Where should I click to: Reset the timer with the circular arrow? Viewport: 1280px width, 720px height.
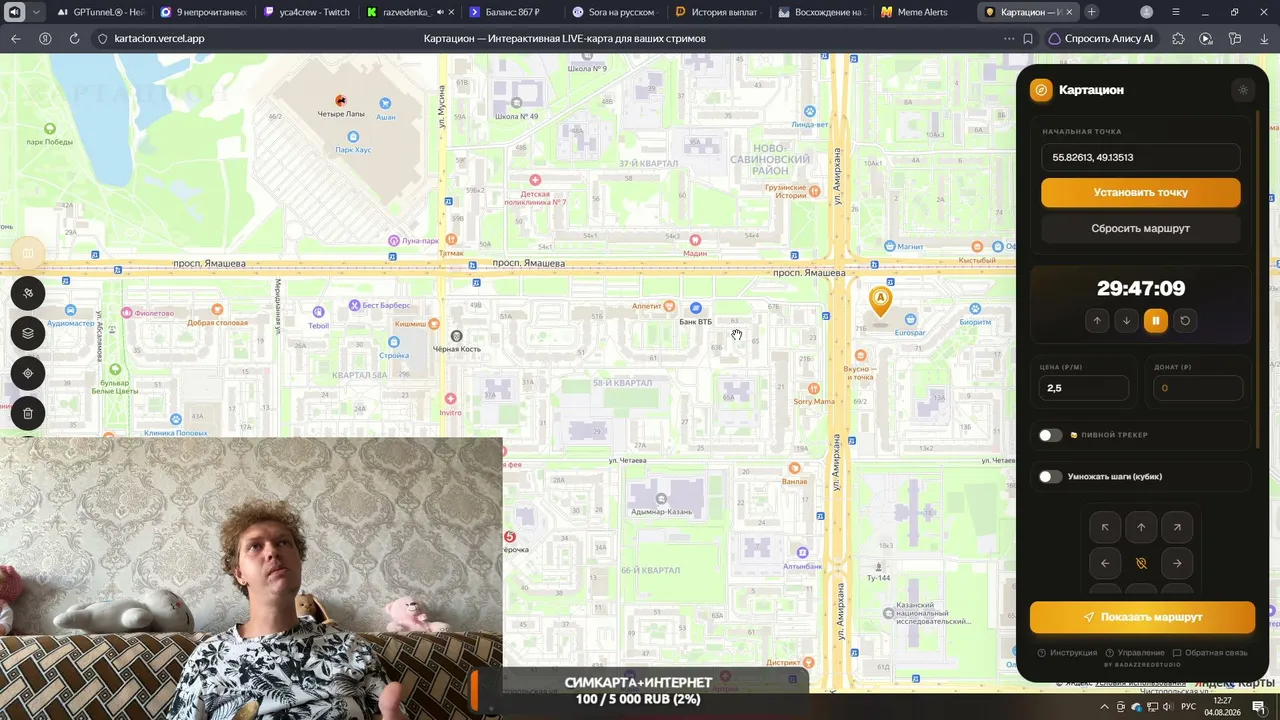click(1185, 321)
